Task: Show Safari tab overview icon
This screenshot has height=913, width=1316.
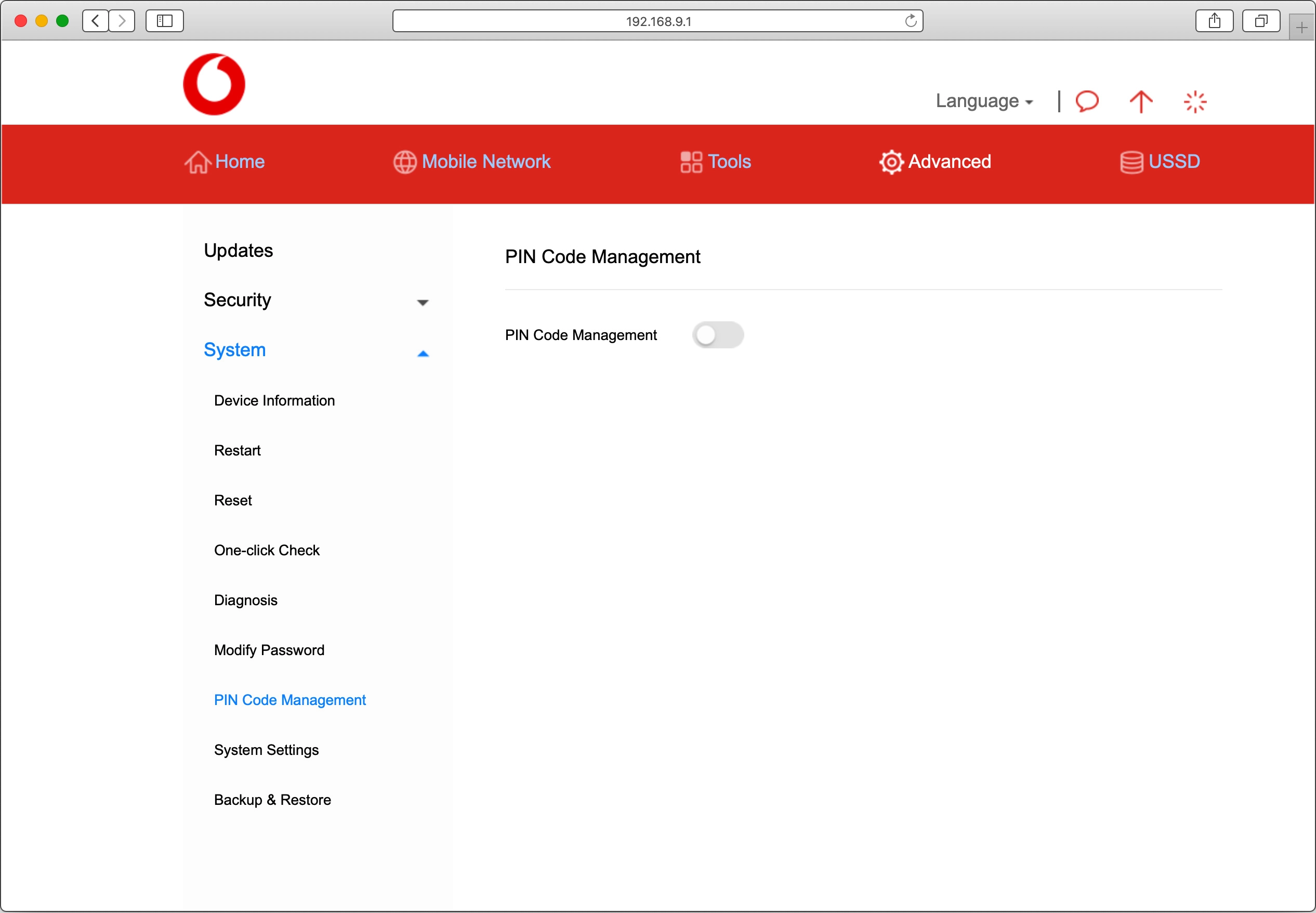Action: [1260, 21]
